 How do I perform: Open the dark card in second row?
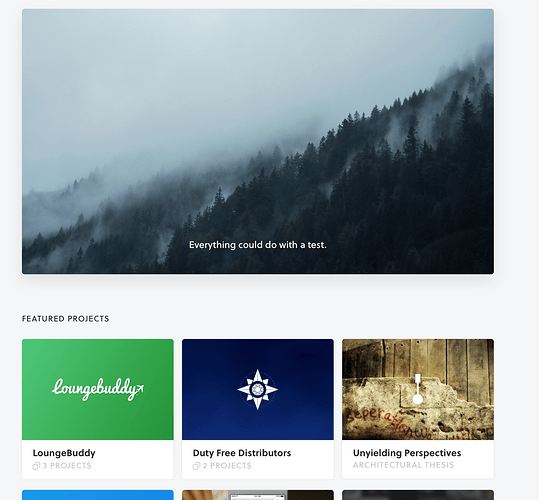(418, 495)
